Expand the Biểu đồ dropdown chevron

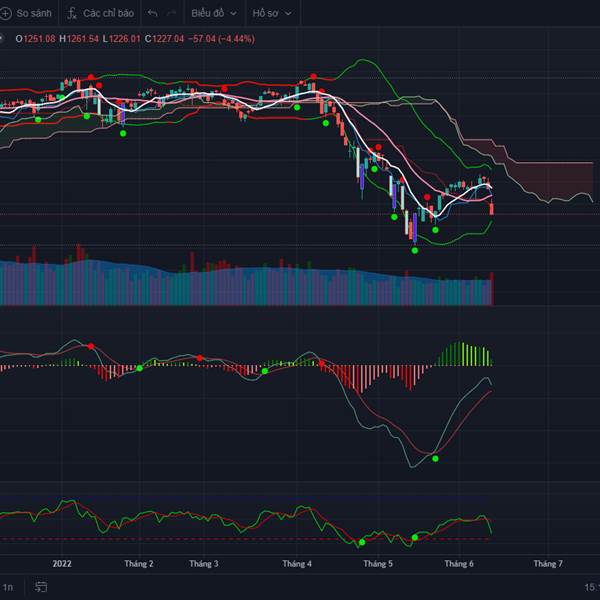tap(233, 14)
